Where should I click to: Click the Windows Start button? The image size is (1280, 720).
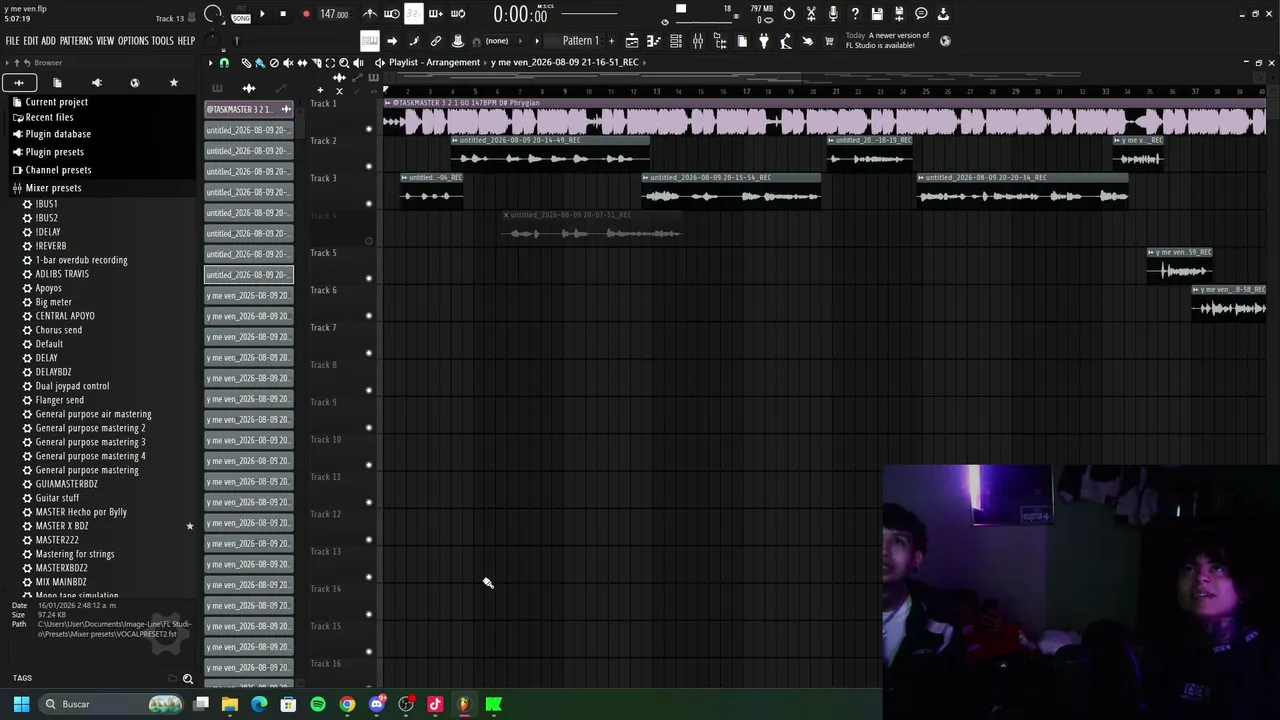pyautogui.click(x=21, y=704)
